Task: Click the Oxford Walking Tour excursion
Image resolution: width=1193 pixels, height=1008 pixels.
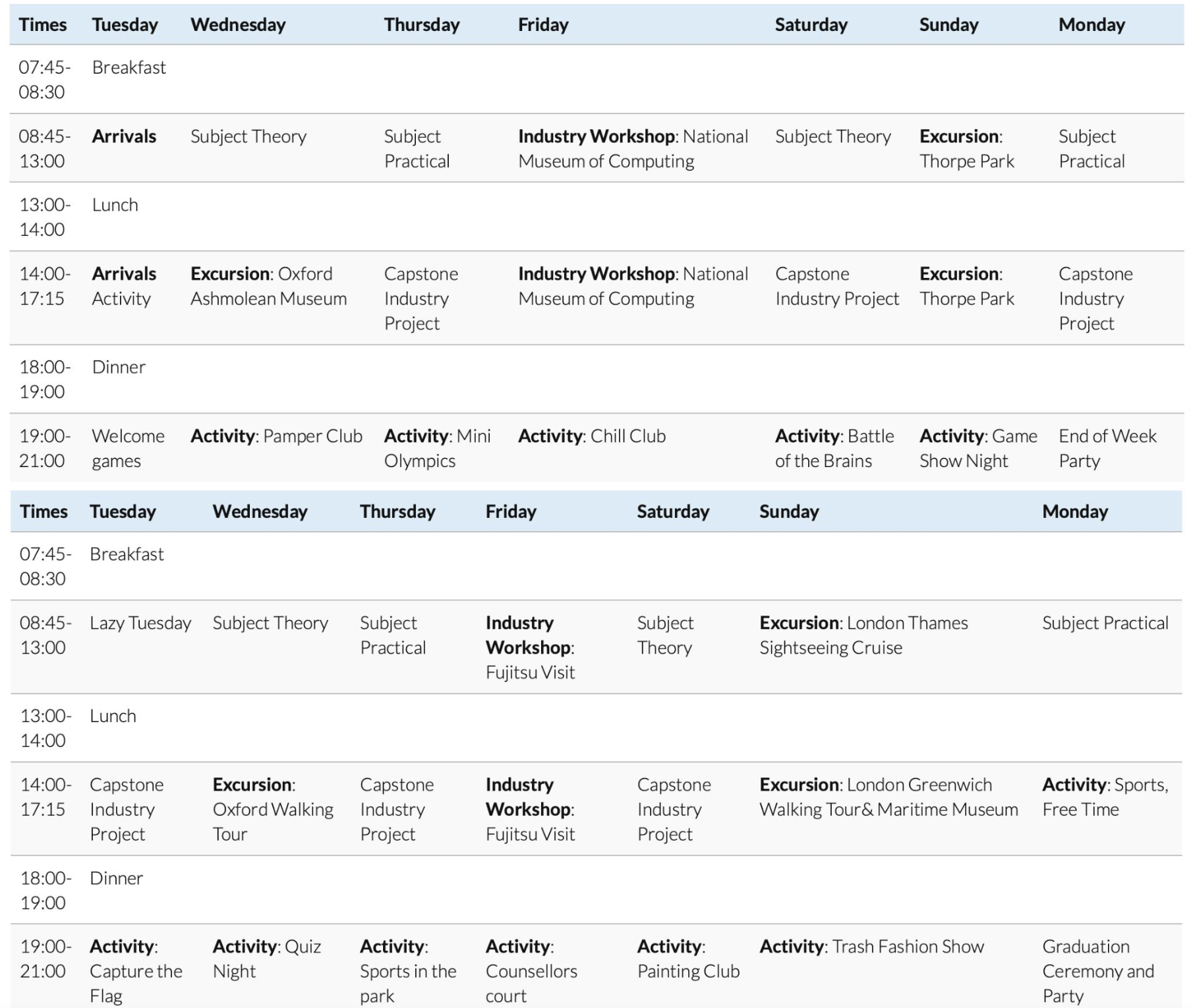Action: coord(273,809)
